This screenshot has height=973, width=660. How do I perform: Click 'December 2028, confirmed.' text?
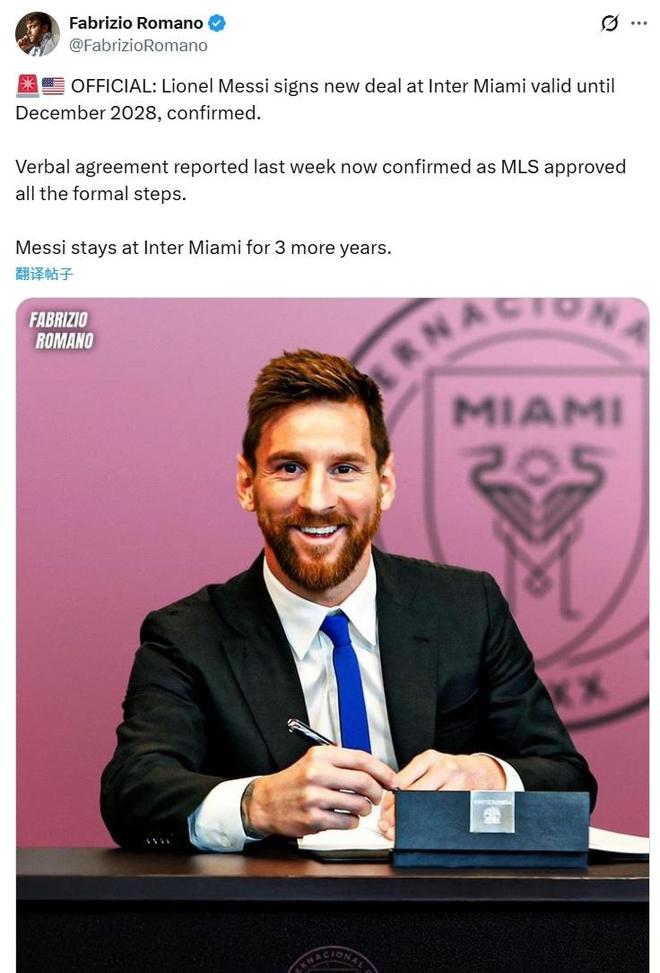(x=138, y=112)
